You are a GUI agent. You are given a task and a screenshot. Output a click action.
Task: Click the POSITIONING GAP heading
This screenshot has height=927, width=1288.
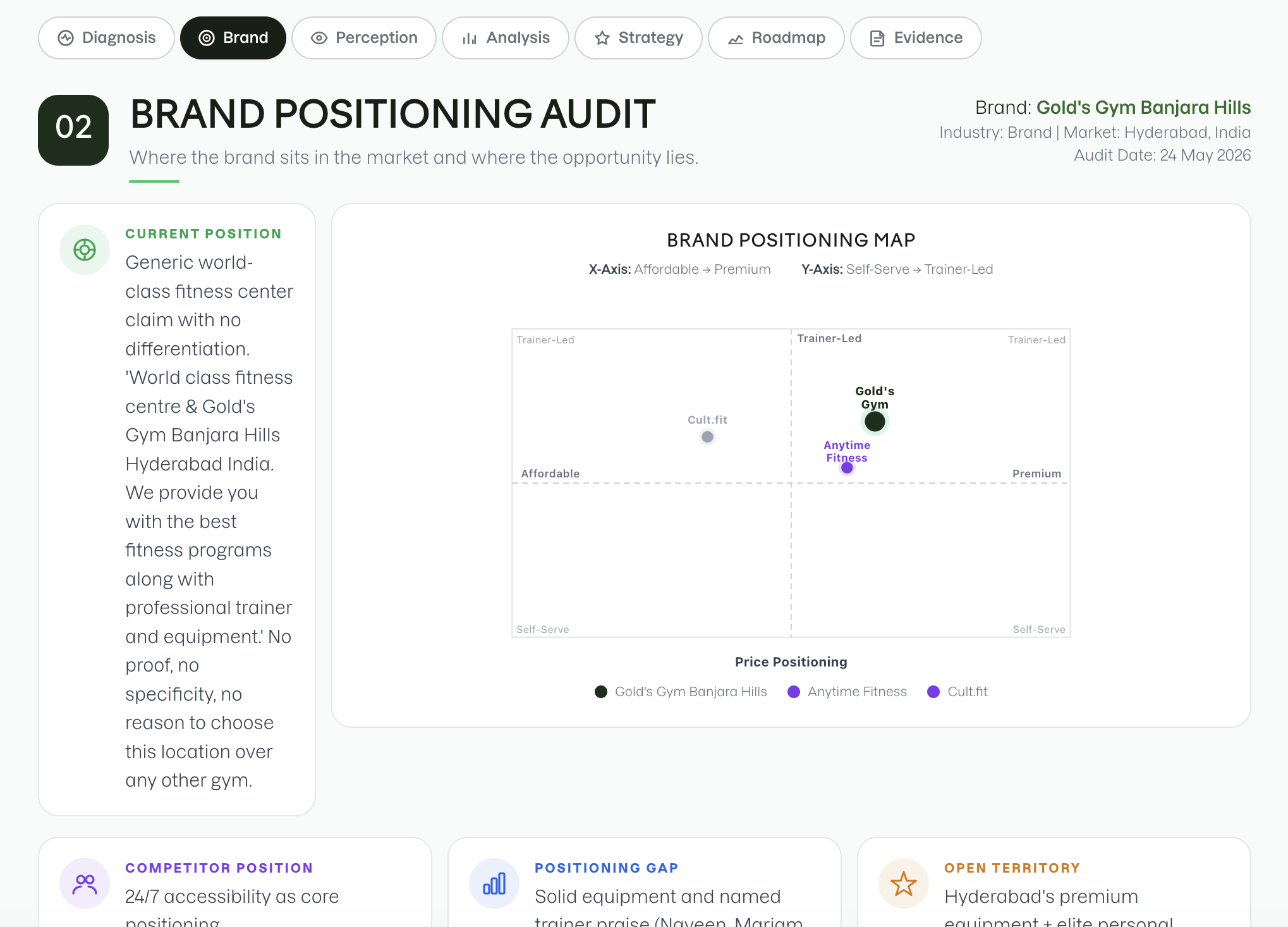607,868
